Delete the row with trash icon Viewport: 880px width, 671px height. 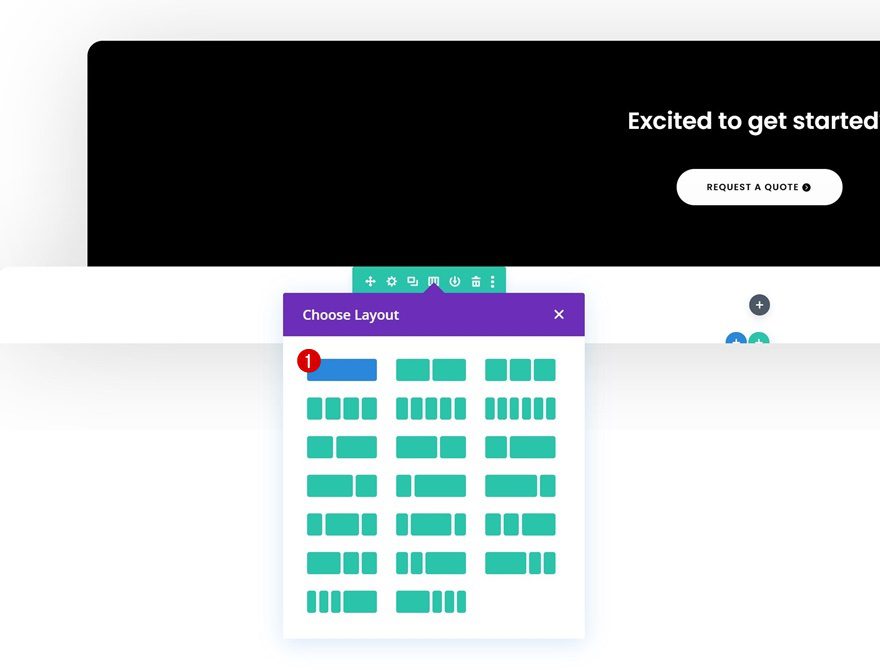click(x=475, y=282)
